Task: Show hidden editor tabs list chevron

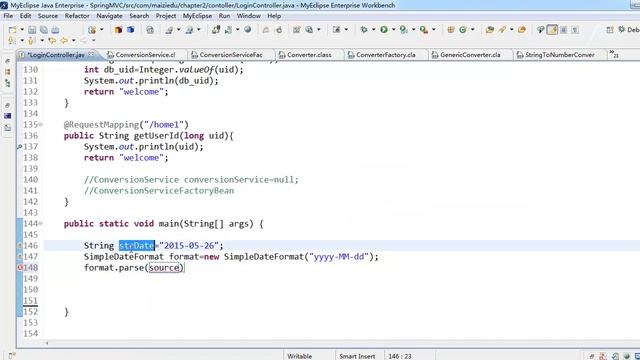Action: click(x=614, y=54)
